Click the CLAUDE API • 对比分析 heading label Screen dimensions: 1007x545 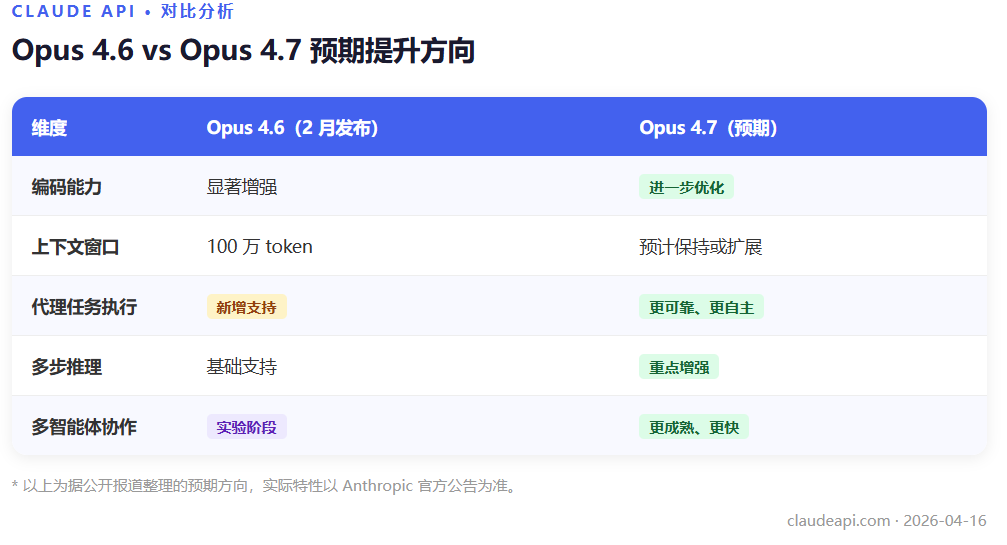click(x=123, y=12)
